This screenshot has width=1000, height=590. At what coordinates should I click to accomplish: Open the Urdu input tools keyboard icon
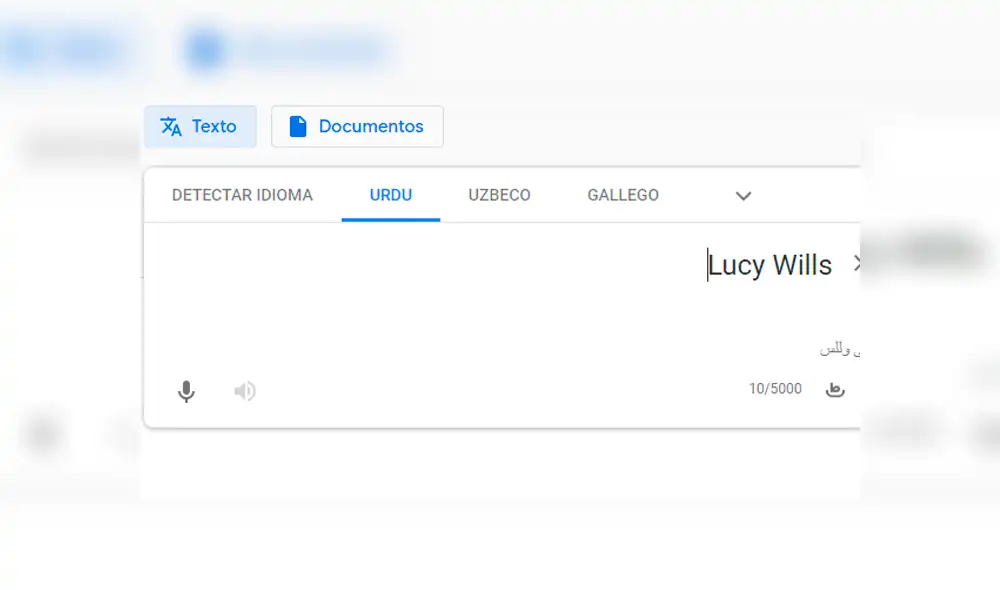(x=836, y=389)
